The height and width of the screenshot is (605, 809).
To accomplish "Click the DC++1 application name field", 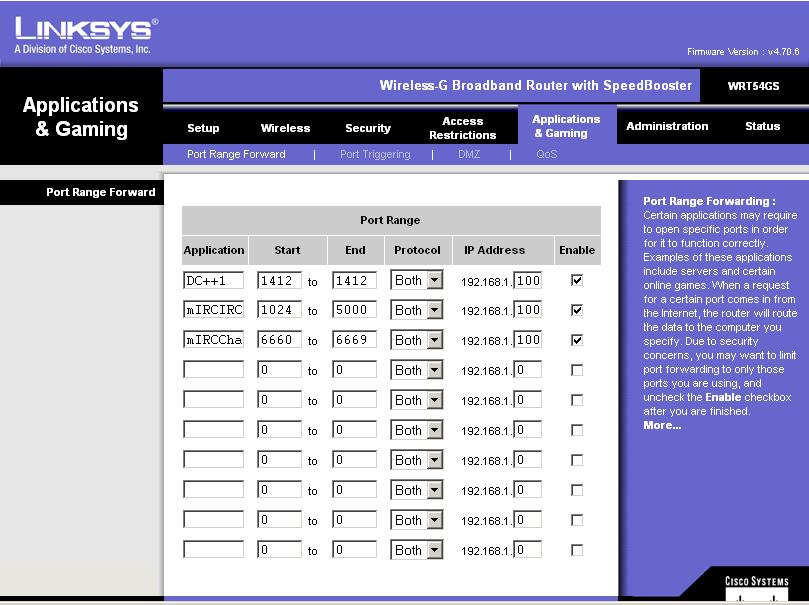I will coord(214,280).
